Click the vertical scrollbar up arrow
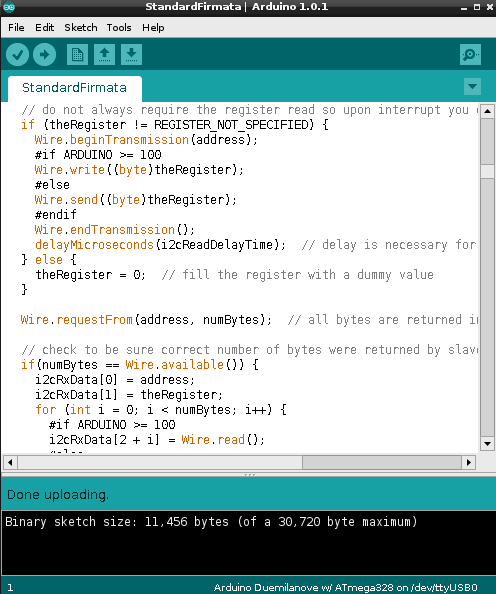 coord(487,111)
